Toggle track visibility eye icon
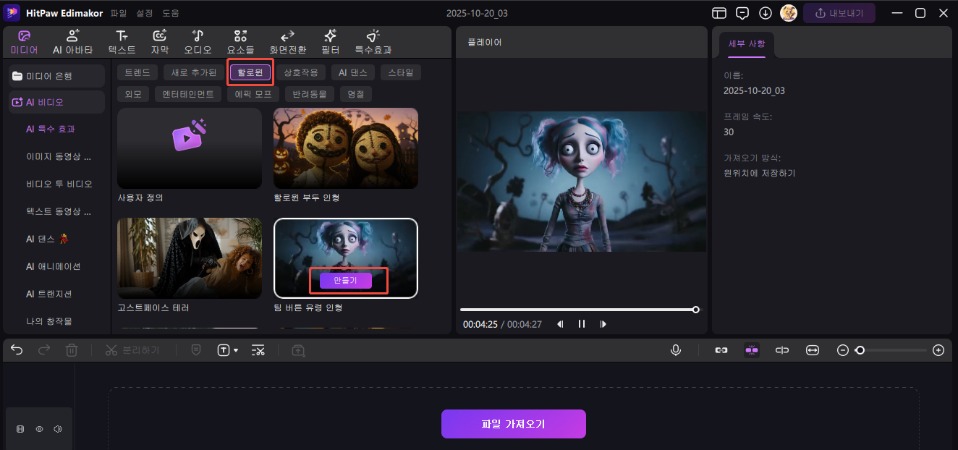The height and width of the screenshot is (450, 958). coord(39,429)
